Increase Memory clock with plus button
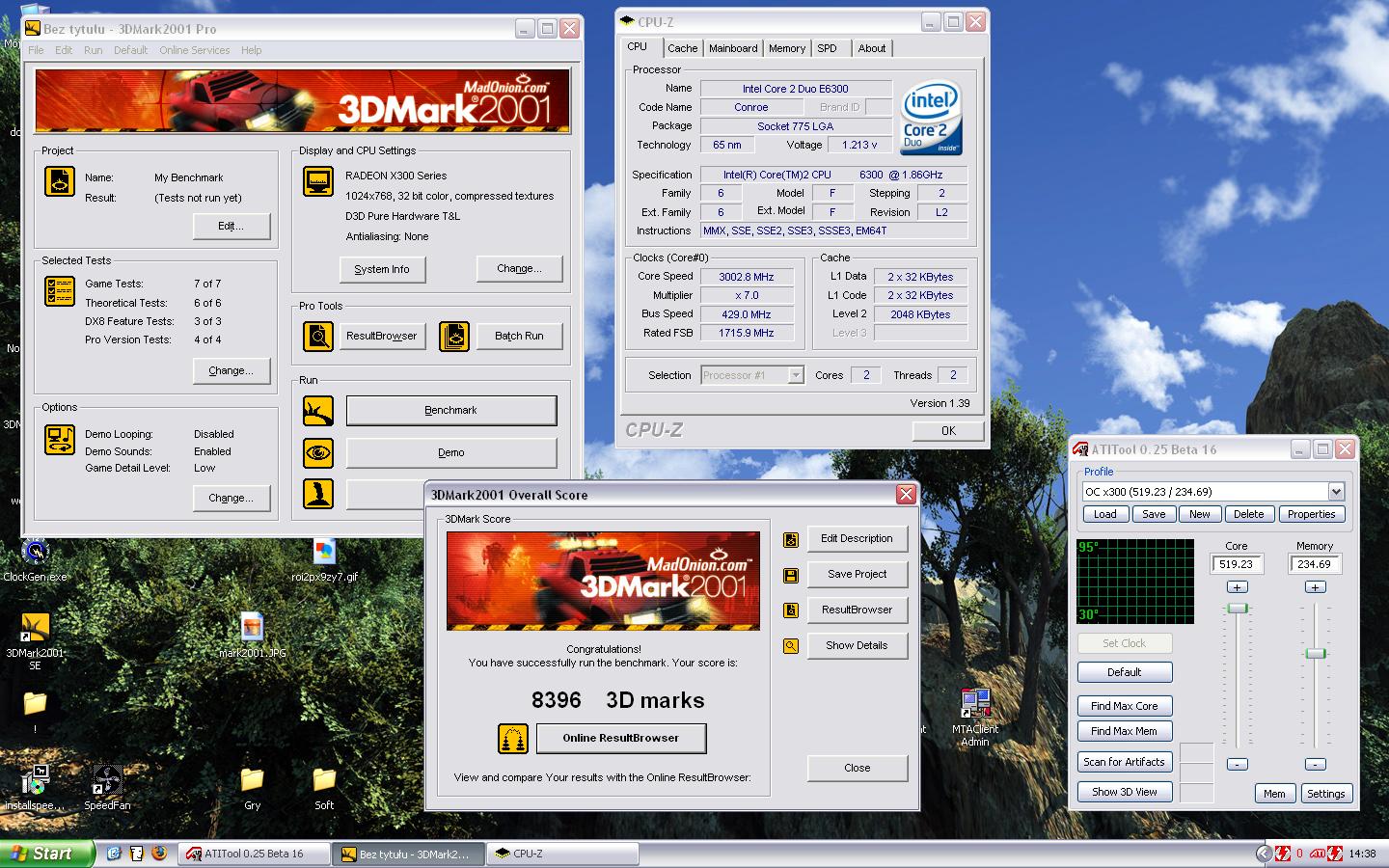This screenshot has width=1389, height=868. click(x=1315, y=587)
